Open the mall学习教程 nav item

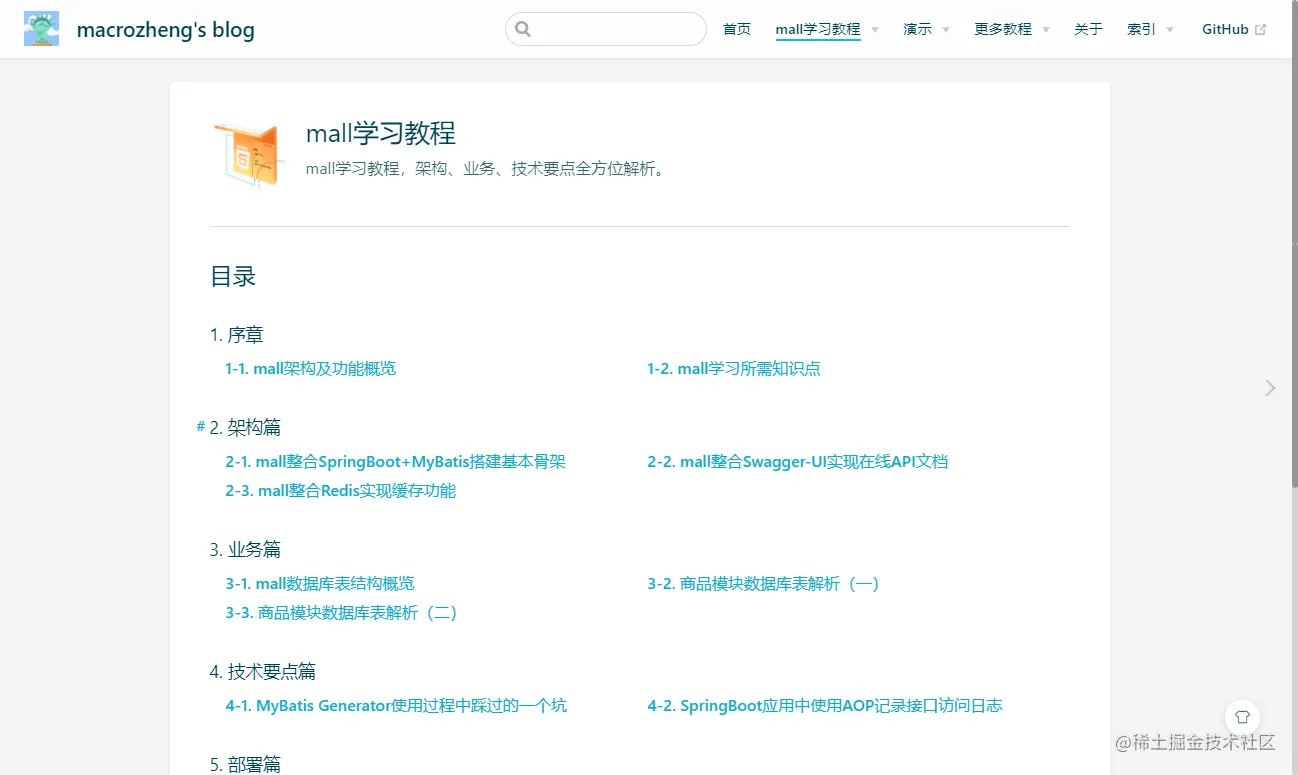coord(818,29)
